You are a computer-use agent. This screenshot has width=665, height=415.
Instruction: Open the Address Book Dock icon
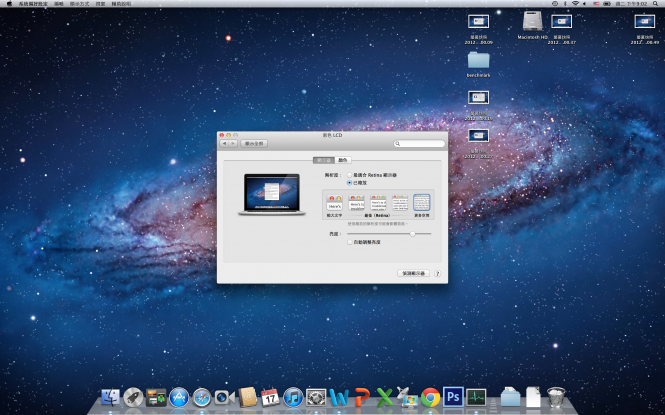pos(248,397)
